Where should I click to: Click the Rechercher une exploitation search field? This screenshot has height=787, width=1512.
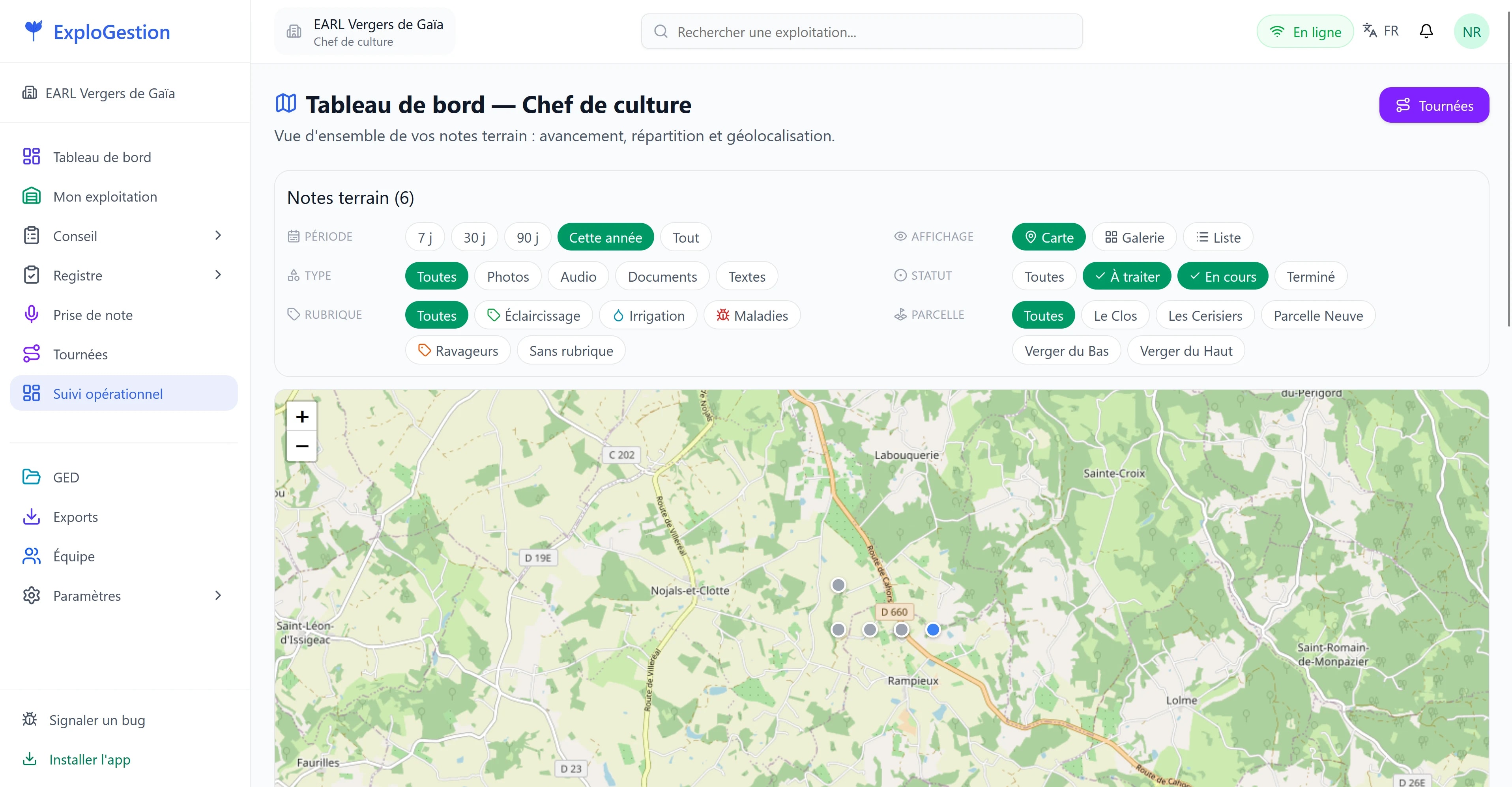click(862, 31)
